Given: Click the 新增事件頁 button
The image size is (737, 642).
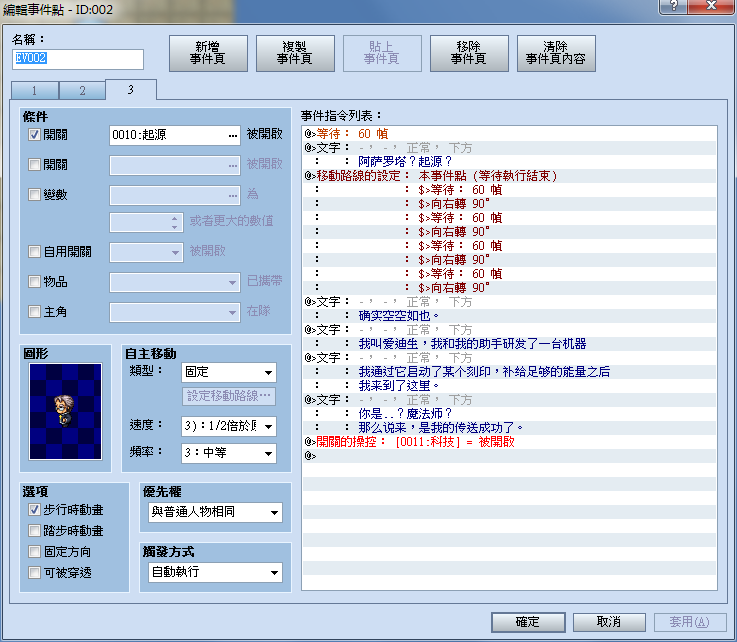Looking at the screenshot, I should 208,53.
